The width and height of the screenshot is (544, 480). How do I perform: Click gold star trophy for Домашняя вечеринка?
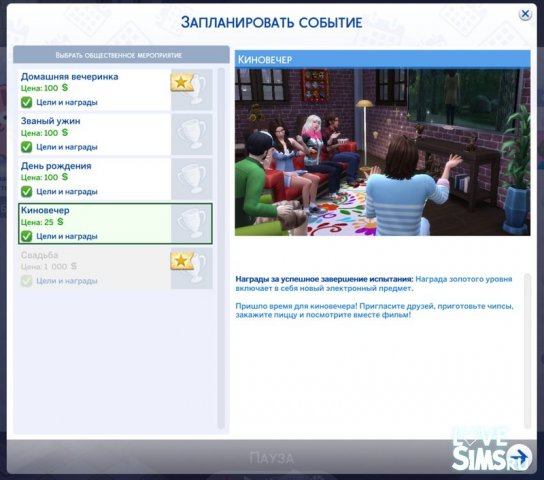pos(191,89)
